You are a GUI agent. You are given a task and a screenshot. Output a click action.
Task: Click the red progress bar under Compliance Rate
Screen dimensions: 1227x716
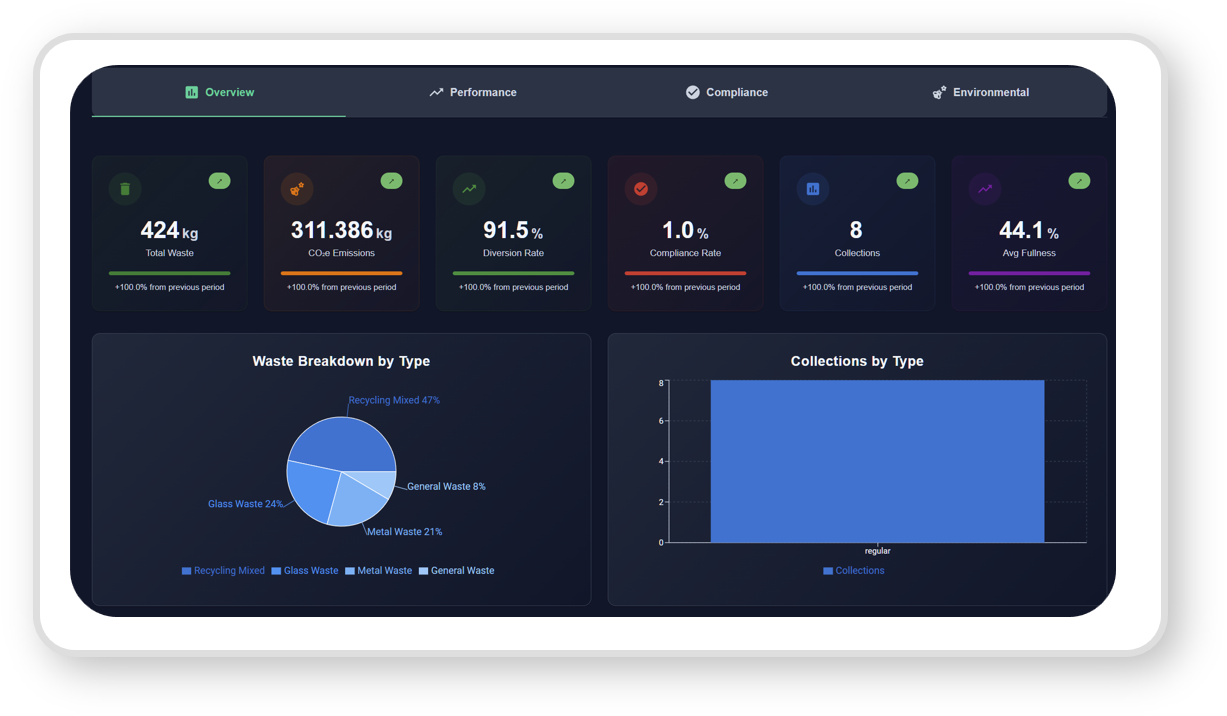point(685,273)
